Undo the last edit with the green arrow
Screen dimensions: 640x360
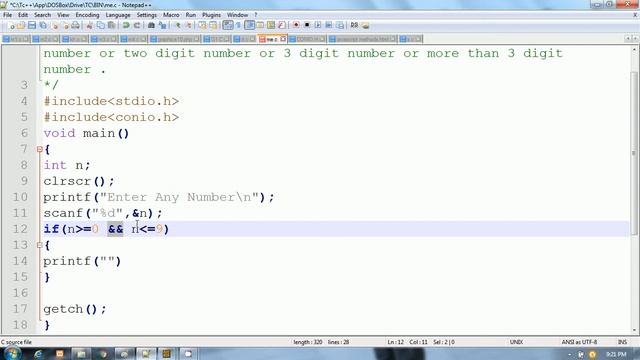coord(125,25)
